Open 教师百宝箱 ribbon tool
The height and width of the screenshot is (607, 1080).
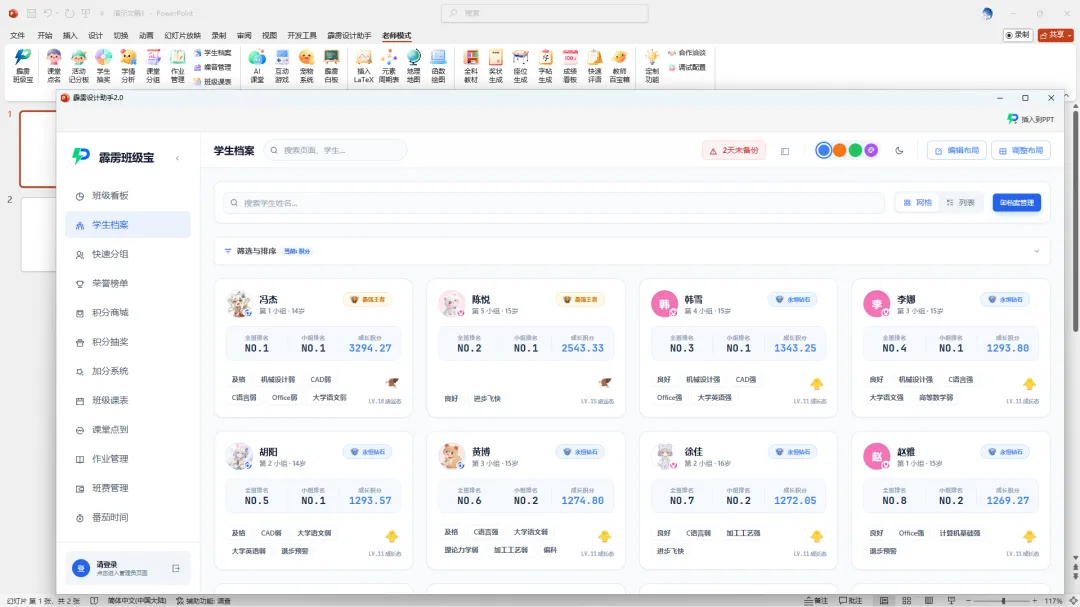coord(620,66)
